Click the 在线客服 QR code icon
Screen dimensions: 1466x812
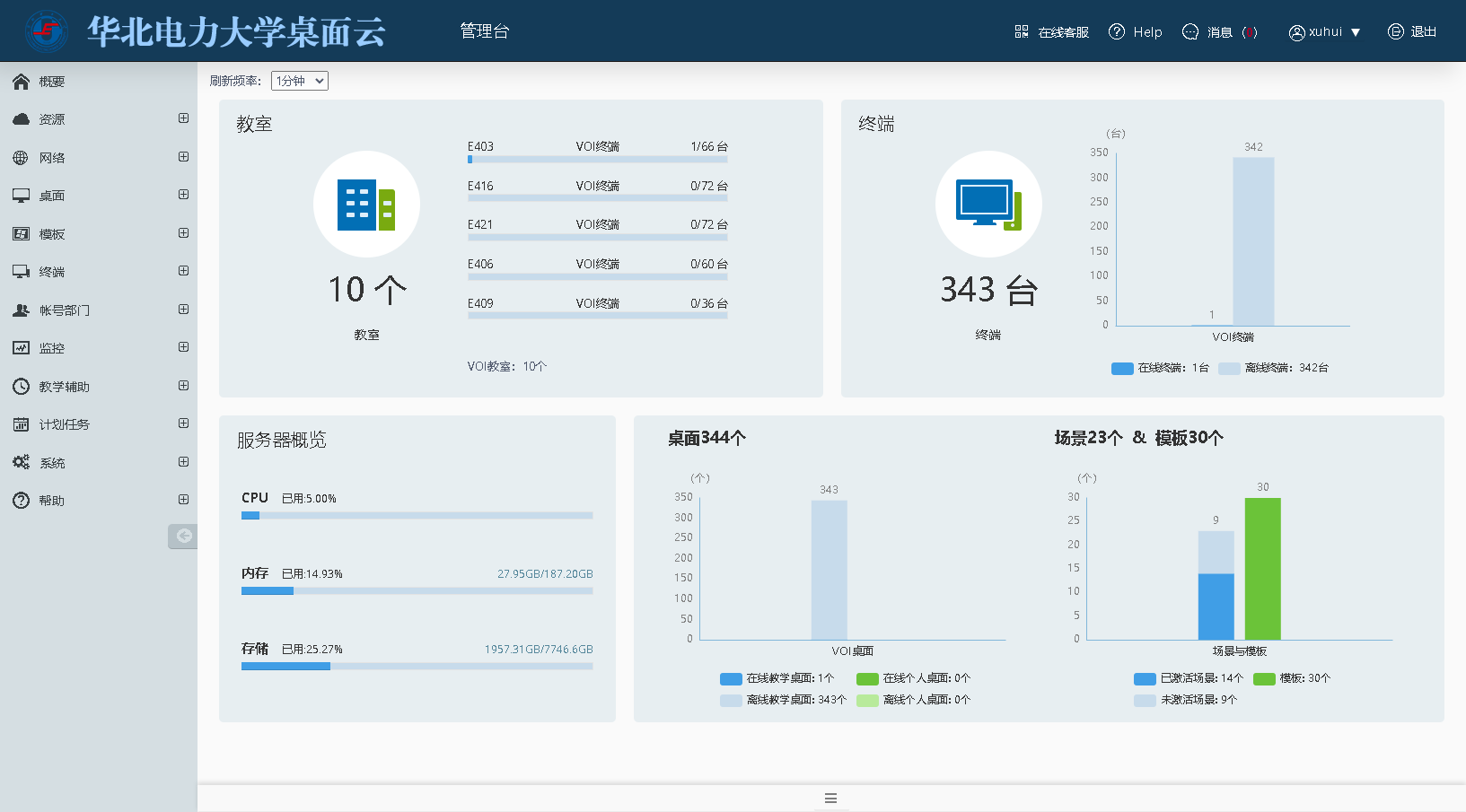[1022, 32]
